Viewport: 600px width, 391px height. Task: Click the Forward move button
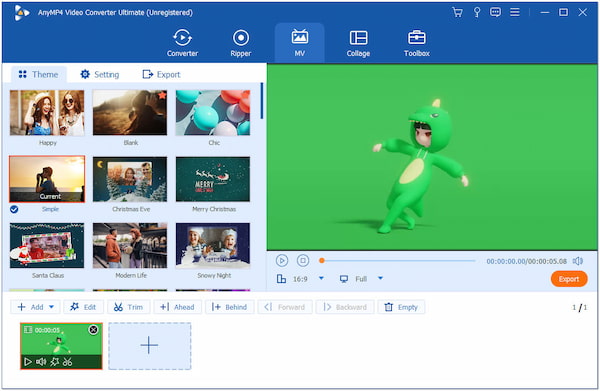tap(285, 307)
